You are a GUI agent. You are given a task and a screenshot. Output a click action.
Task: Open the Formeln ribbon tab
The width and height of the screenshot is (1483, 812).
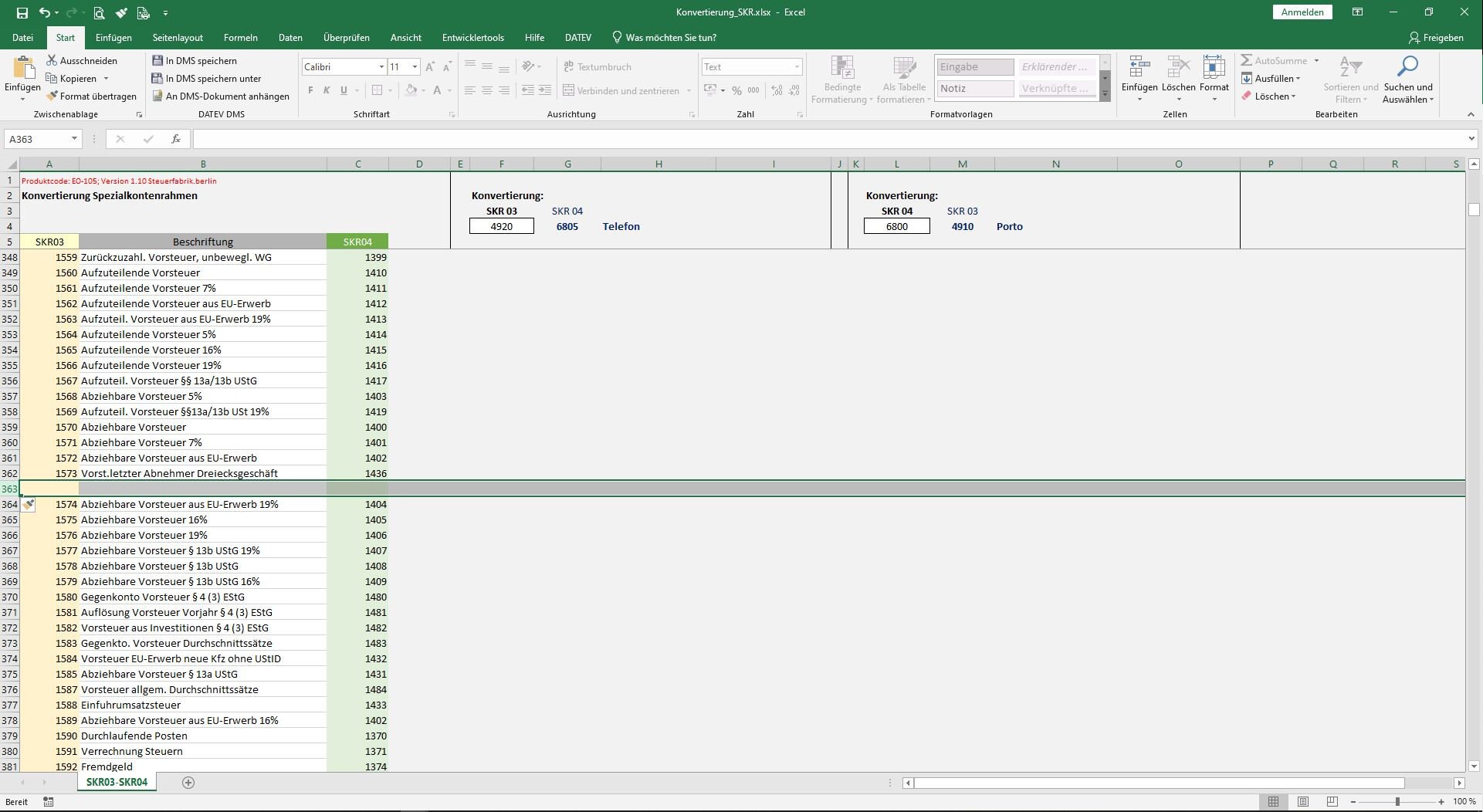point(241,37)
